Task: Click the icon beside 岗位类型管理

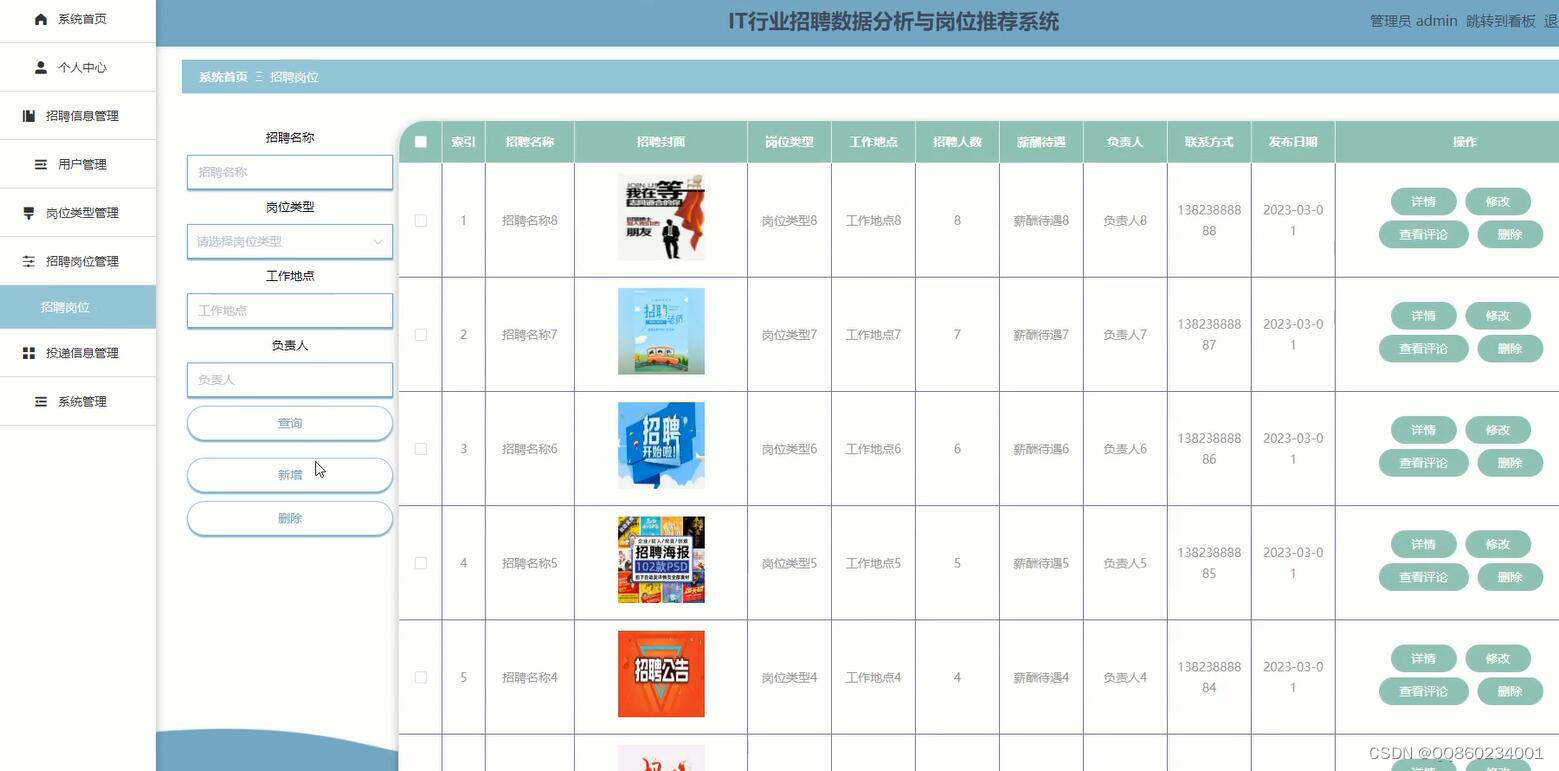Action: 29,213
